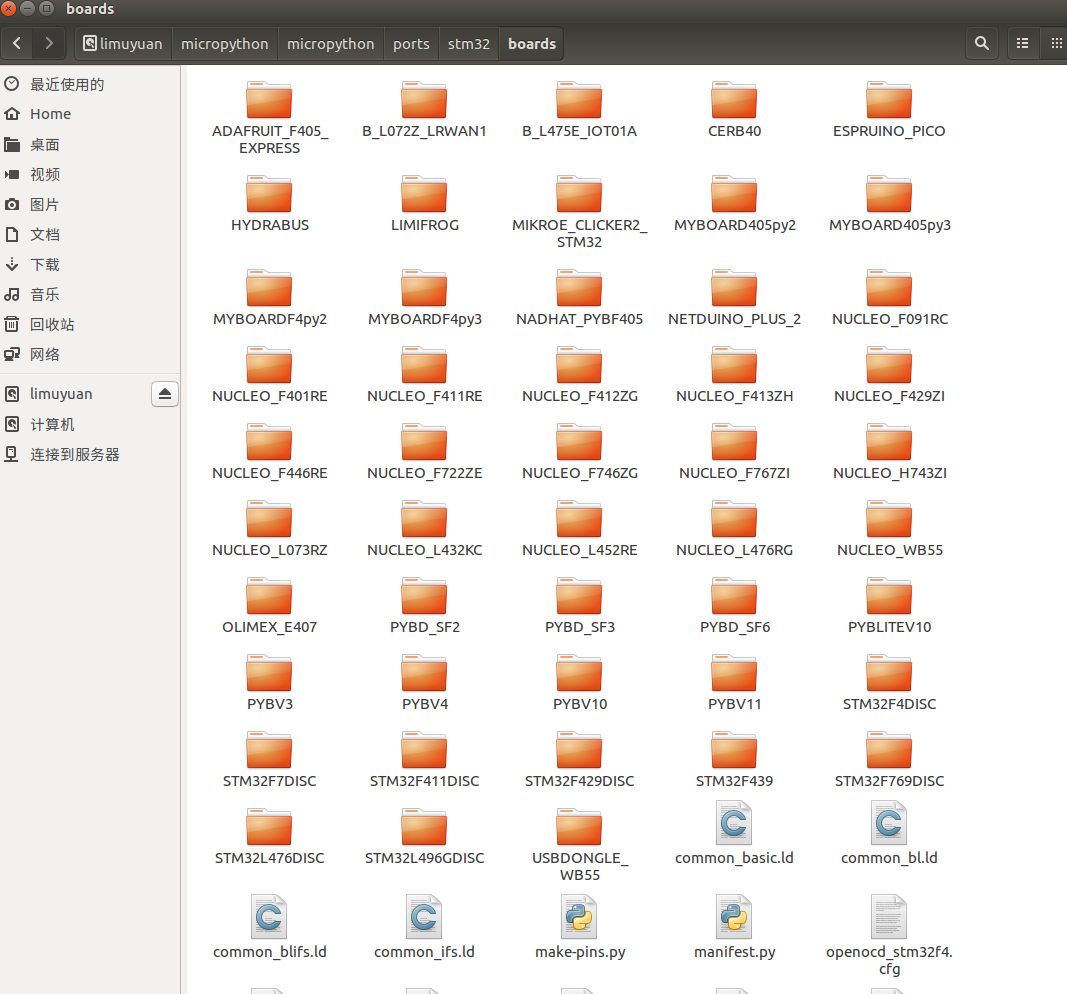Open the search magnifier button
Viewport: 1067px width, 994px height.
[981, 44]
